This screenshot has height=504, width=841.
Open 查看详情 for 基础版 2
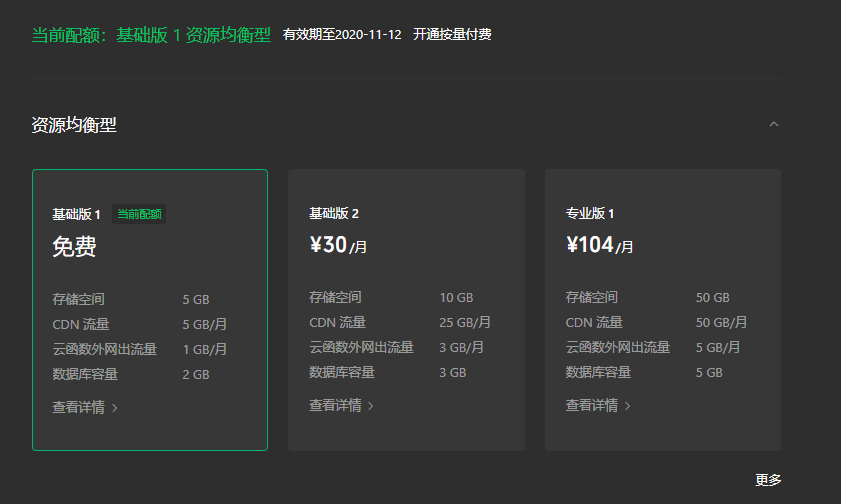[x=341, y=405]
